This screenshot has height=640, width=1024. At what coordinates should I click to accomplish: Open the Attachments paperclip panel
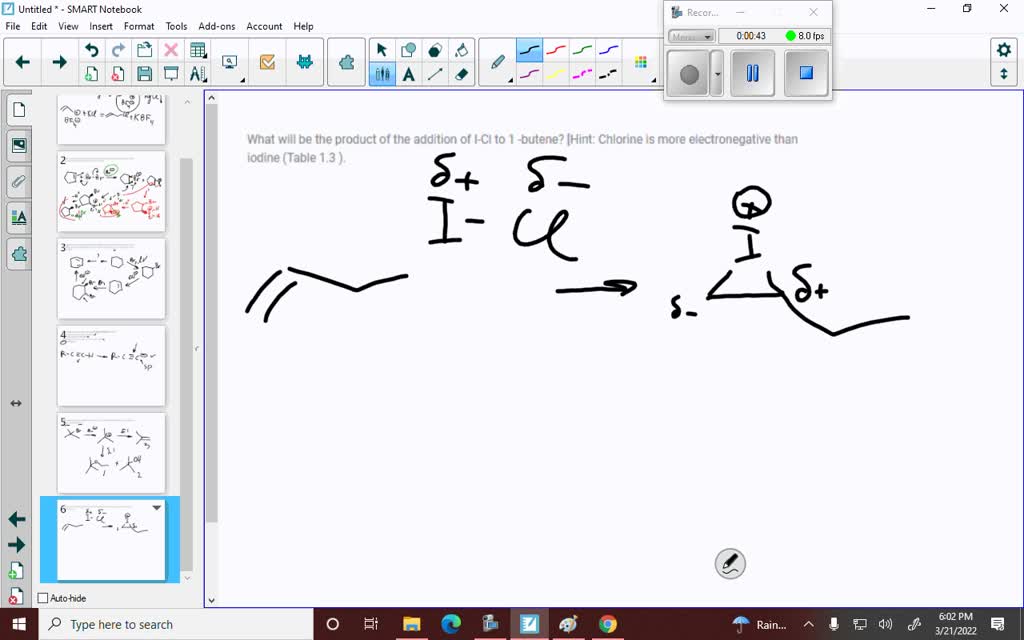[19, 181]
